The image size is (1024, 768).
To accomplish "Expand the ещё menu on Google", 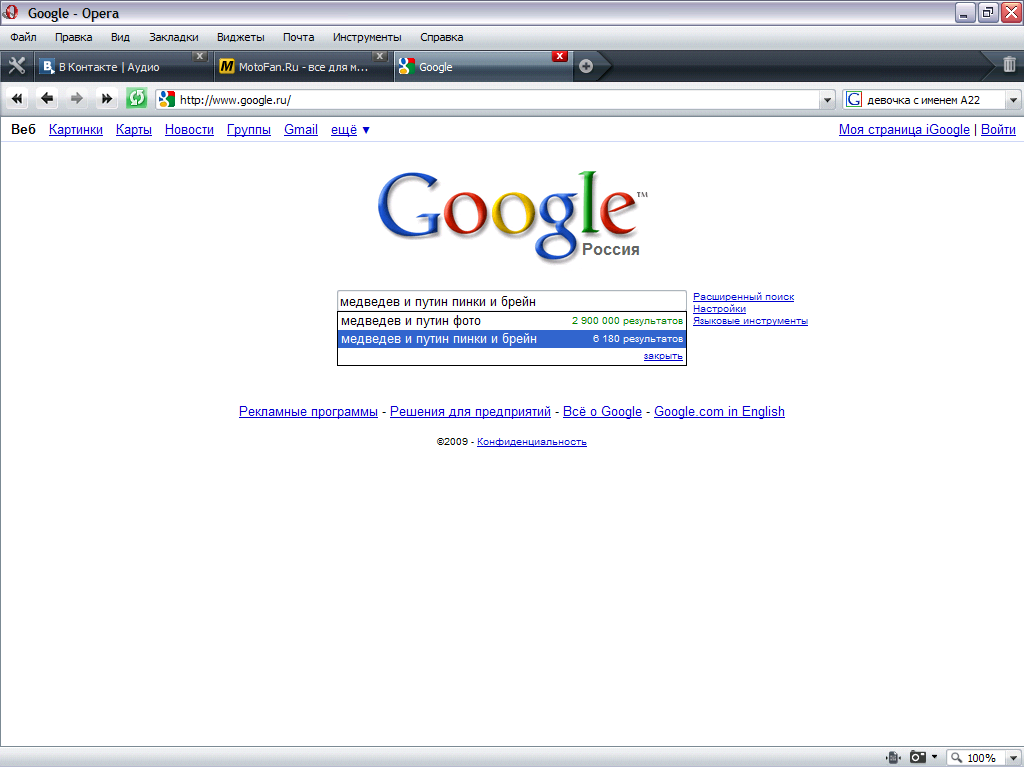I will pos(350,129).
